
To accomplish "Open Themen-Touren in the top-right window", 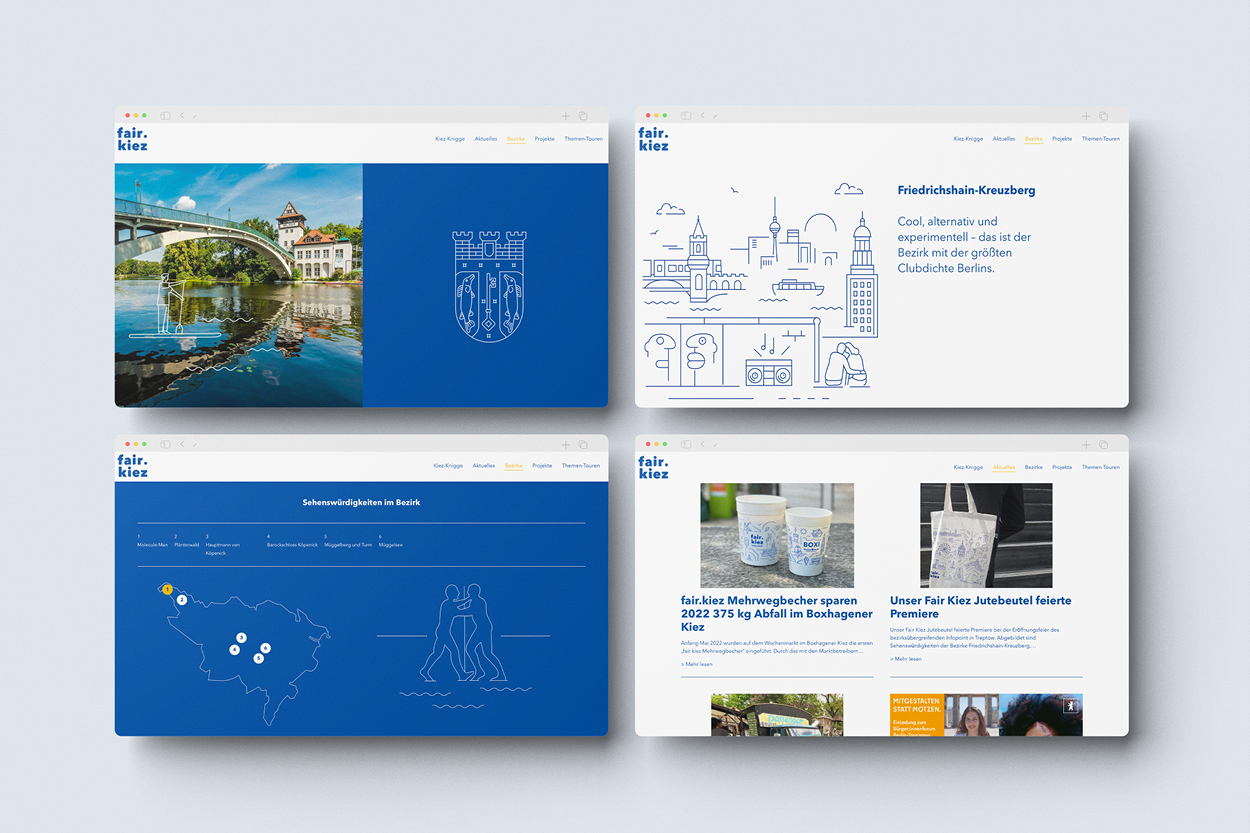I will click(x=1100, y=139).
